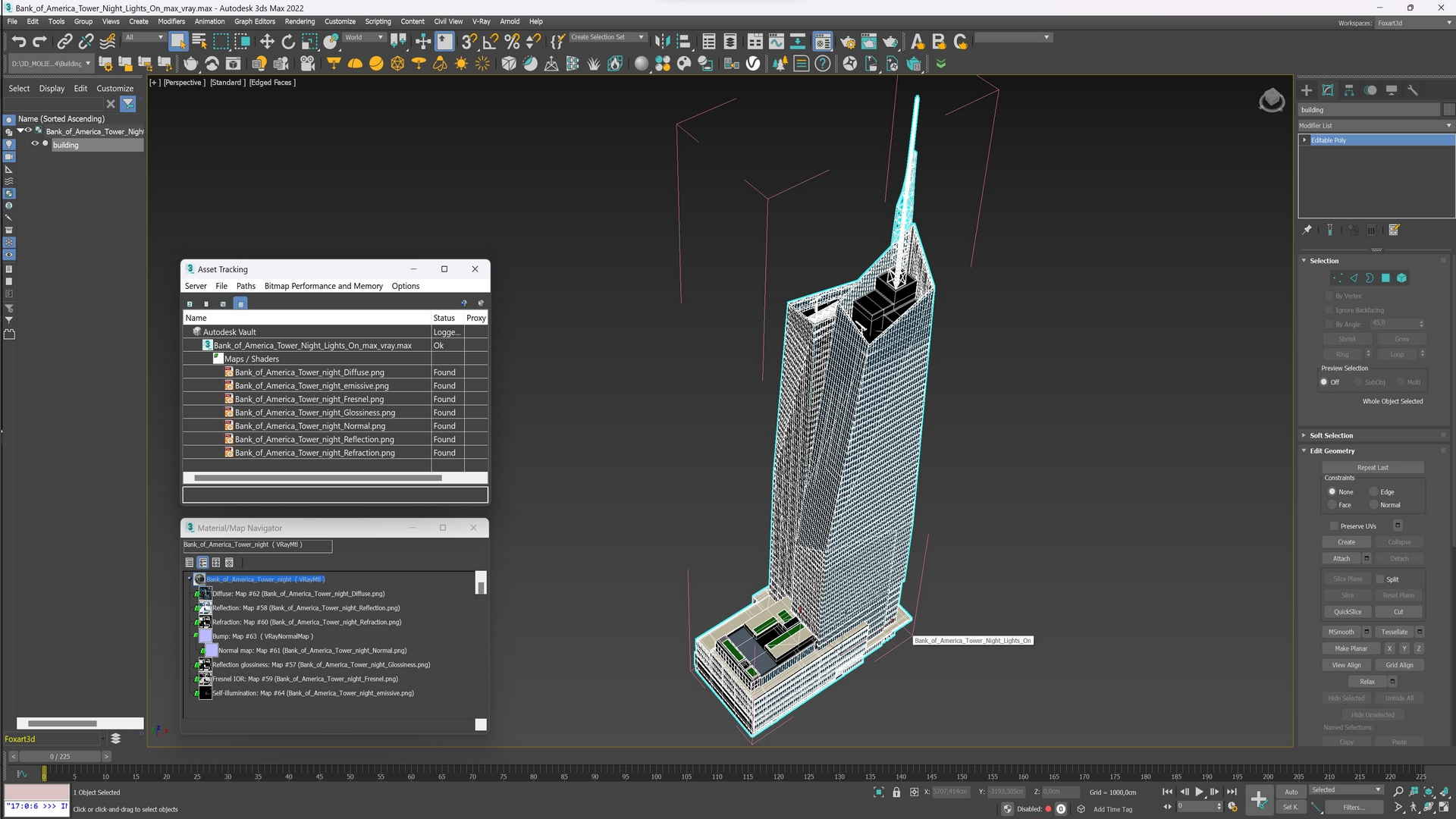1456x819 pixels.
Task: Check the Preserve UVs checkbox
Action: tap(1334, 526)
